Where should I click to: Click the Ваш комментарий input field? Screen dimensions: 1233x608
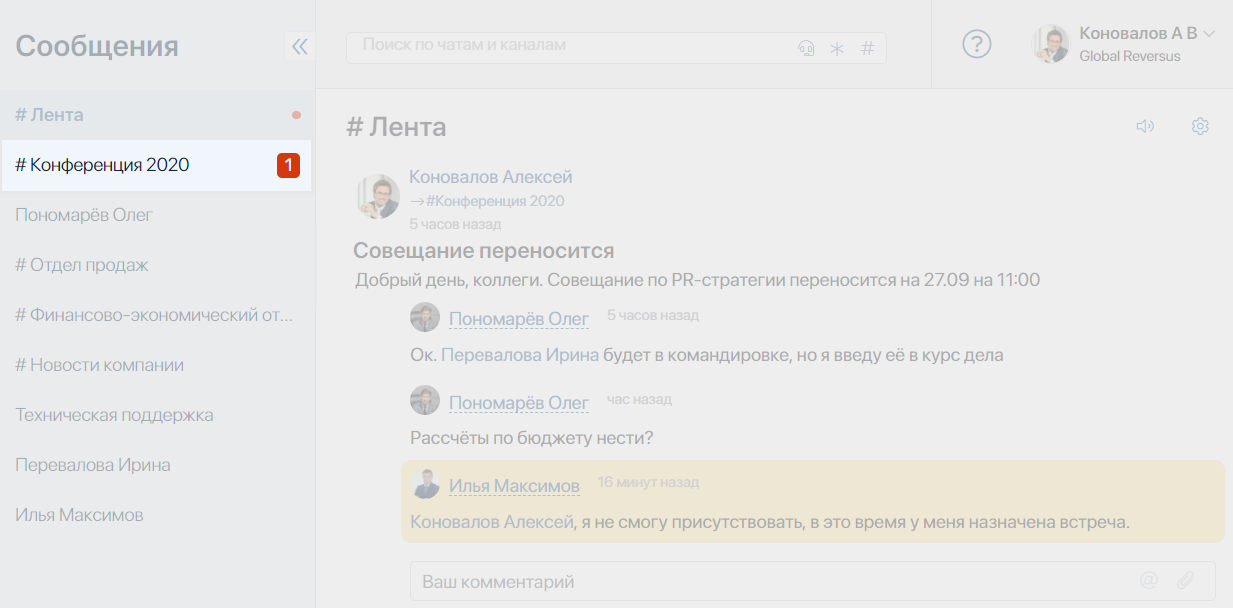[812, 581]
